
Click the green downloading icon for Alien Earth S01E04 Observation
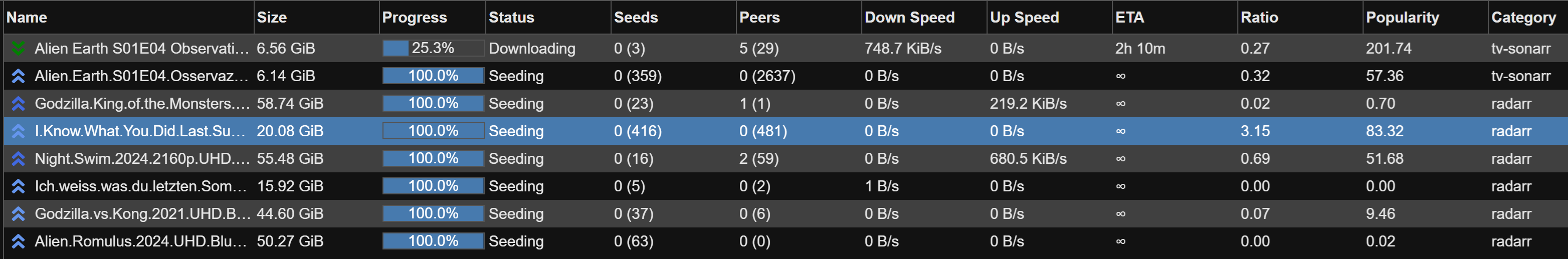coord(18,48)
